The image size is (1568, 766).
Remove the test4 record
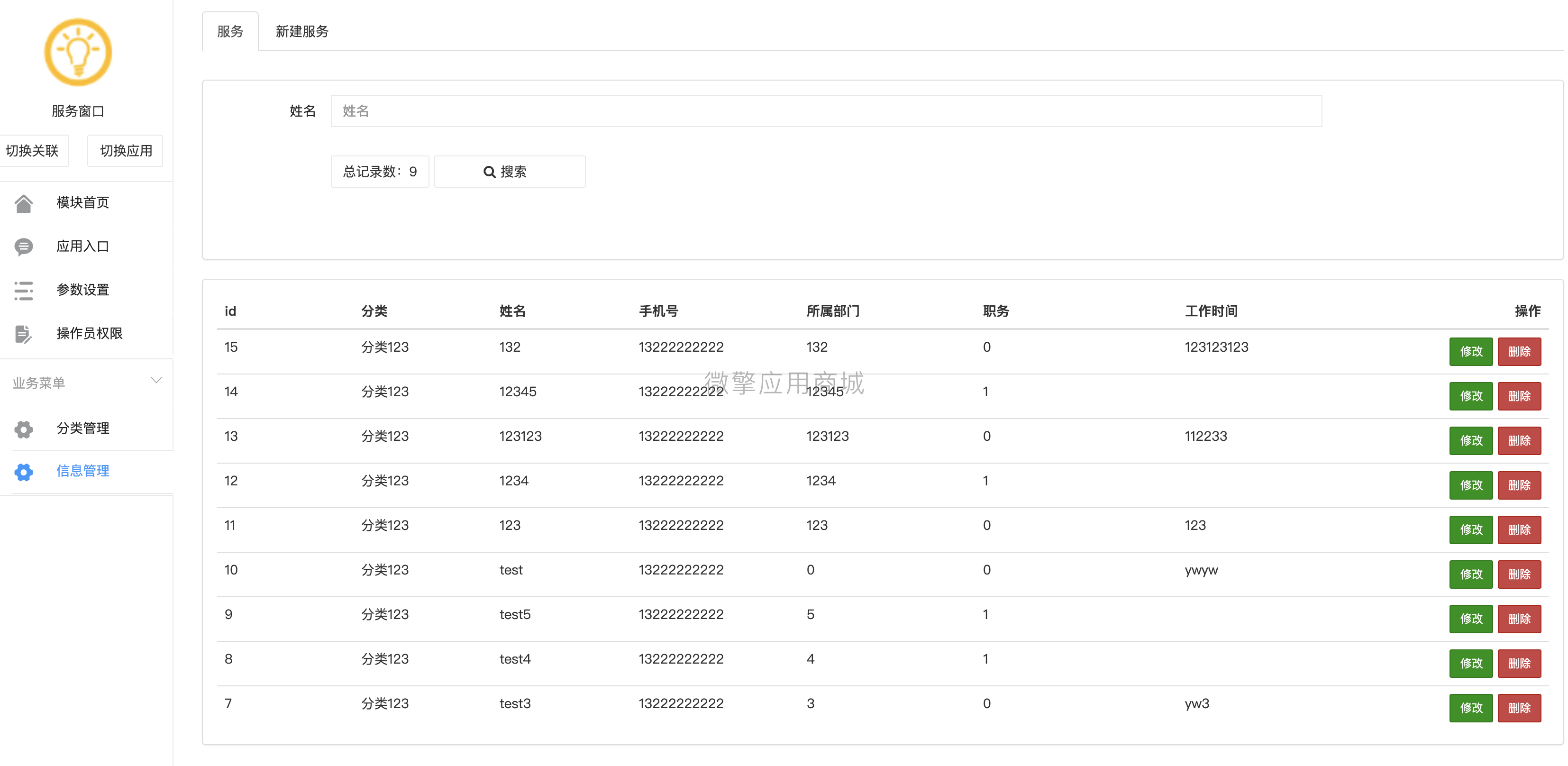coord(1519,663)
